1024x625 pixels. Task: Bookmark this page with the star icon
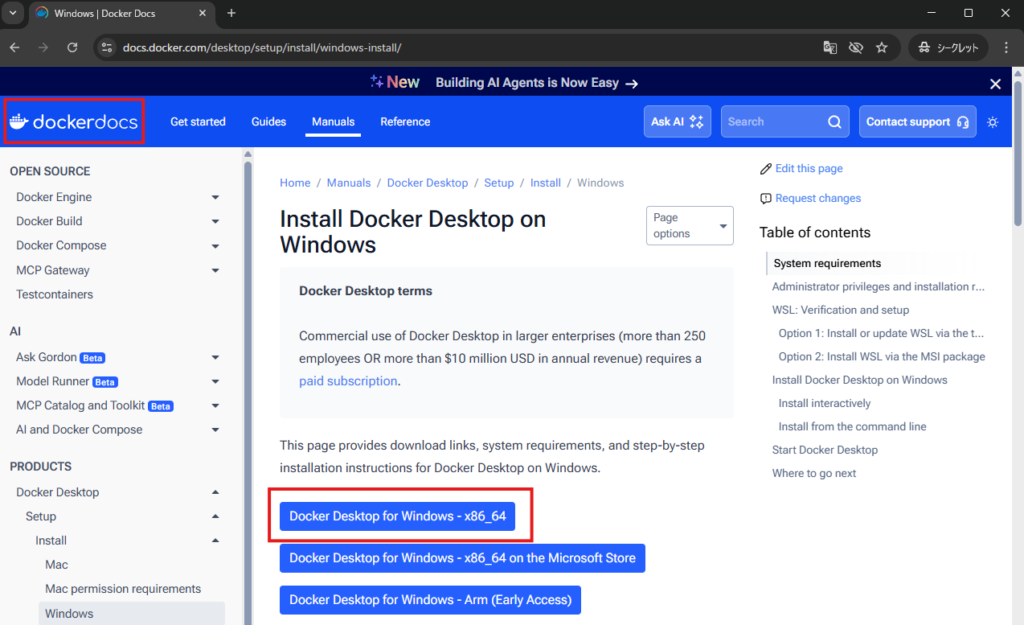pyautogui.click(x=882, y=48)
